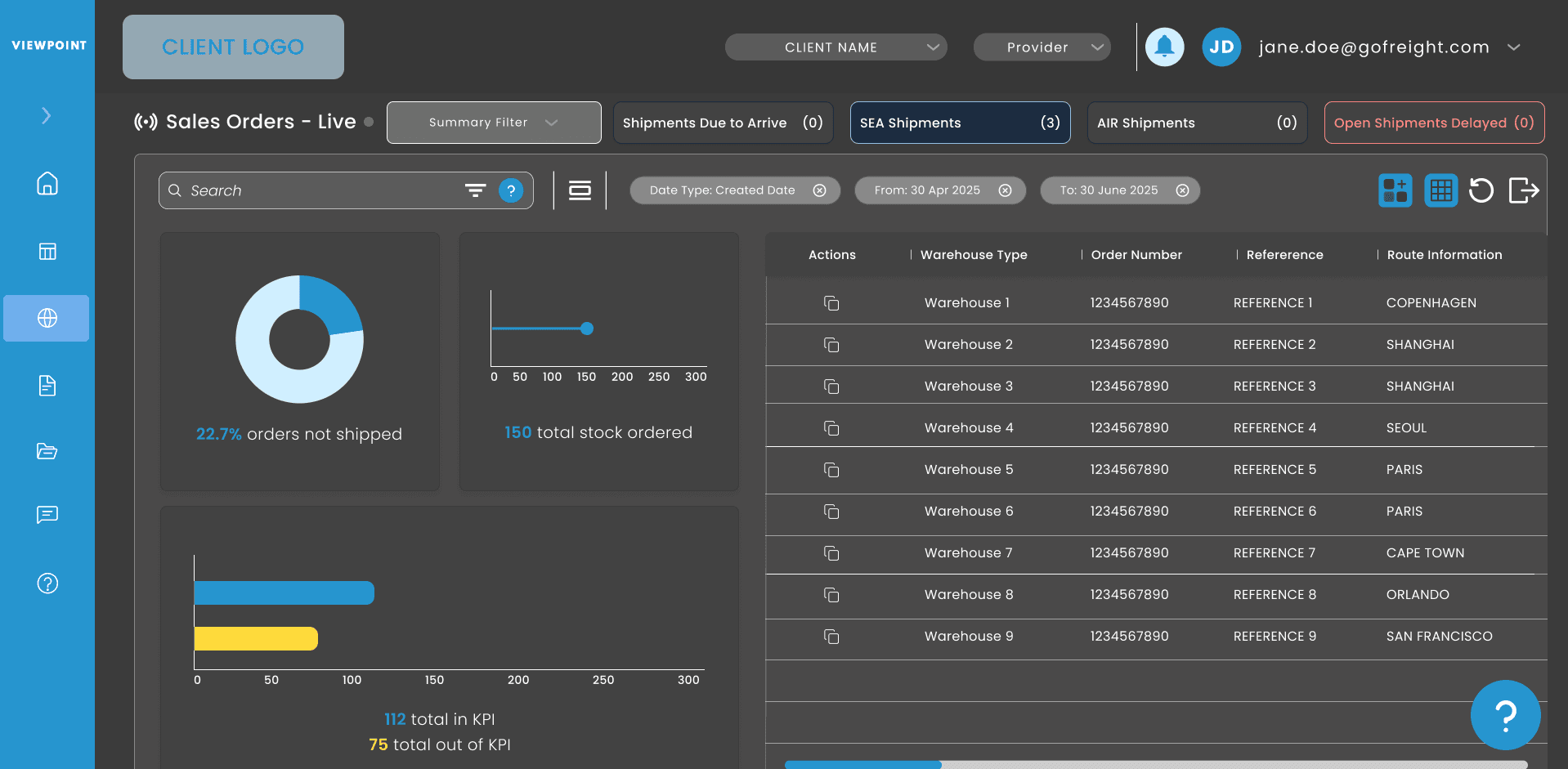The height and width of the screenshot is (769, 1568).
Task: Expand the jane.doe@gofreight.com account menu
Action: 1514,47
